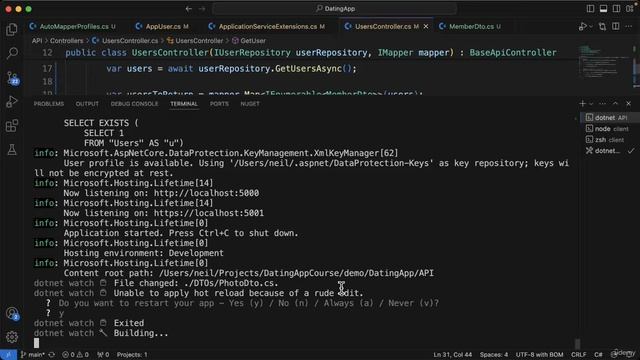
Task: Click the ports forwarded status item
Action: click(103, 355)
